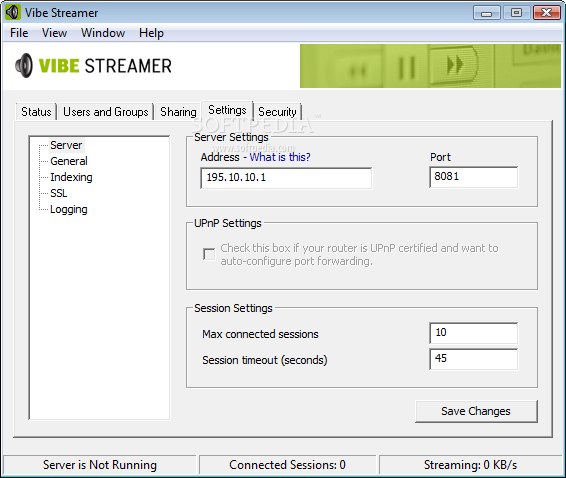
Task: Click the 'Connected Sessions: 0' status
Action: coord(287,465)
